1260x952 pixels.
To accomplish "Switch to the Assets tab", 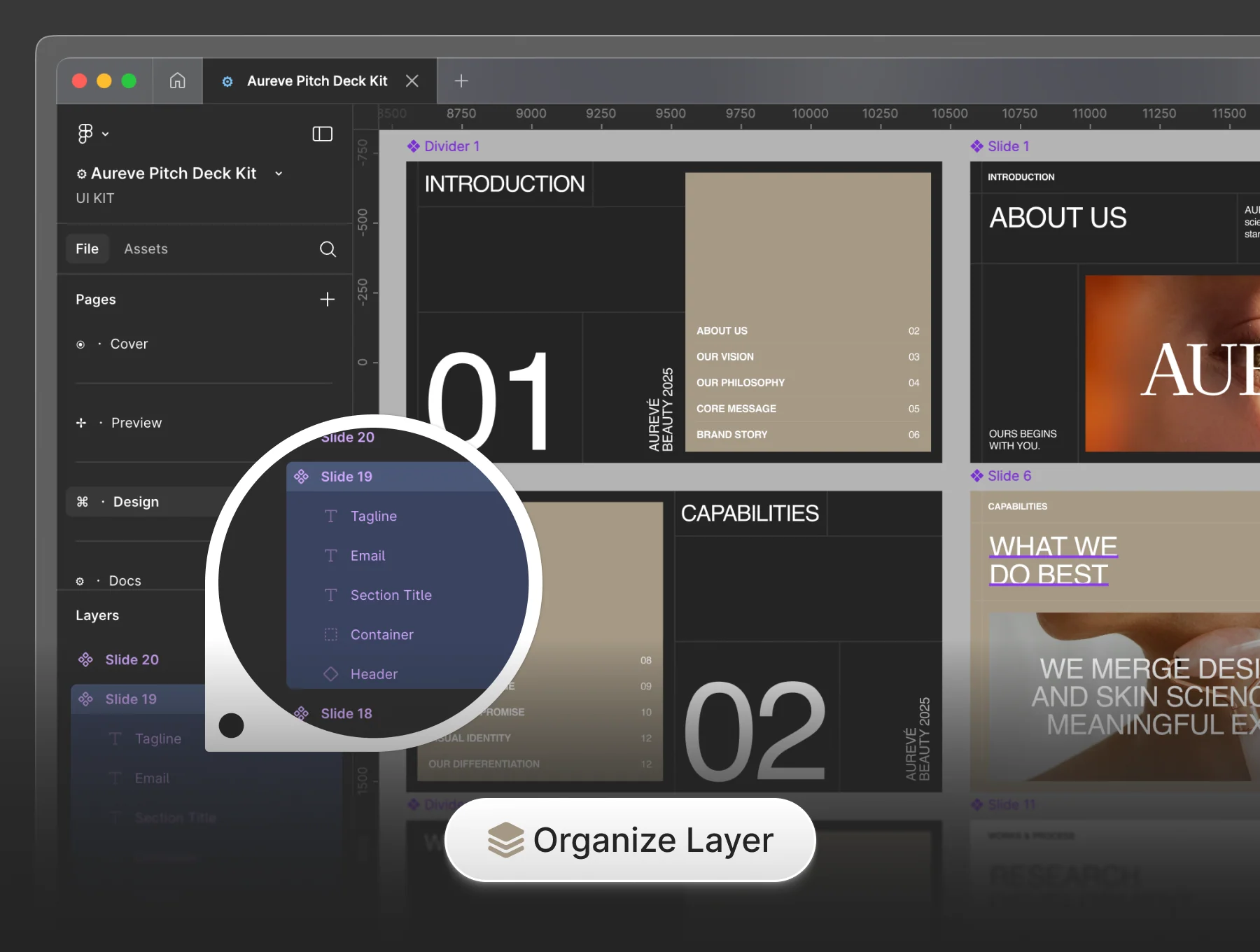I will (146, 248).
